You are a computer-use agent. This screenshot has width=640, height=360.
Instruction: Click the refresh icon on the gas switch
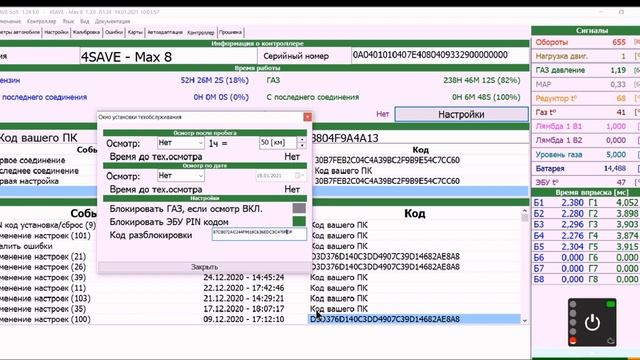611,340
